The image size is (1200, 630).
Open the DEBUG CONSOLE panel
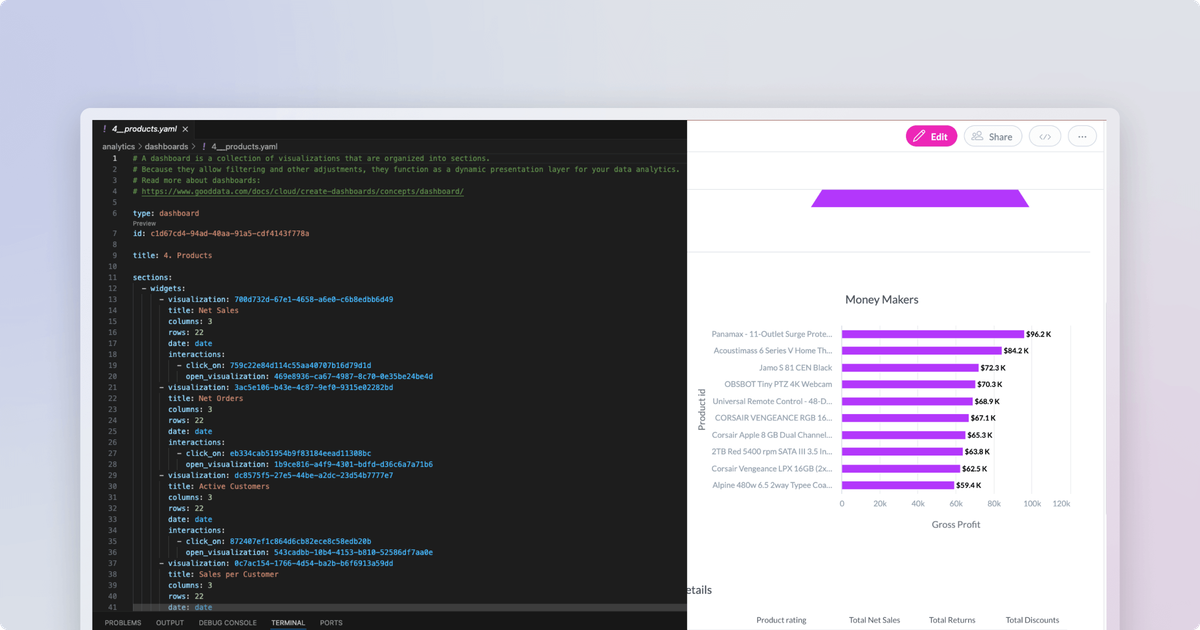[x=227, y=622]
